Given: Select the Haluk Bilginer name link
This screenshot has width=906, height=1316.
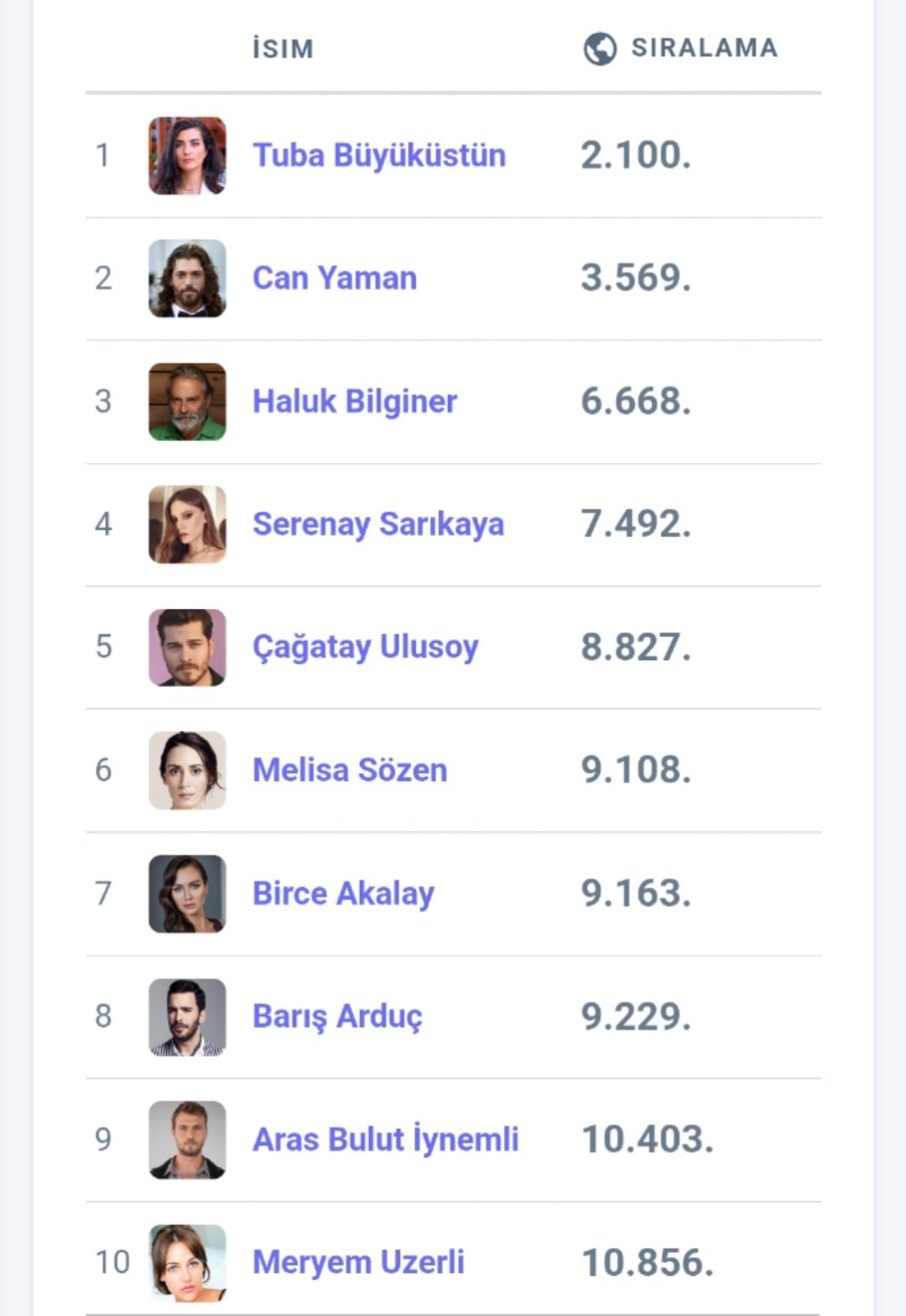Looking at the screenshot, I should coord(355,401).
